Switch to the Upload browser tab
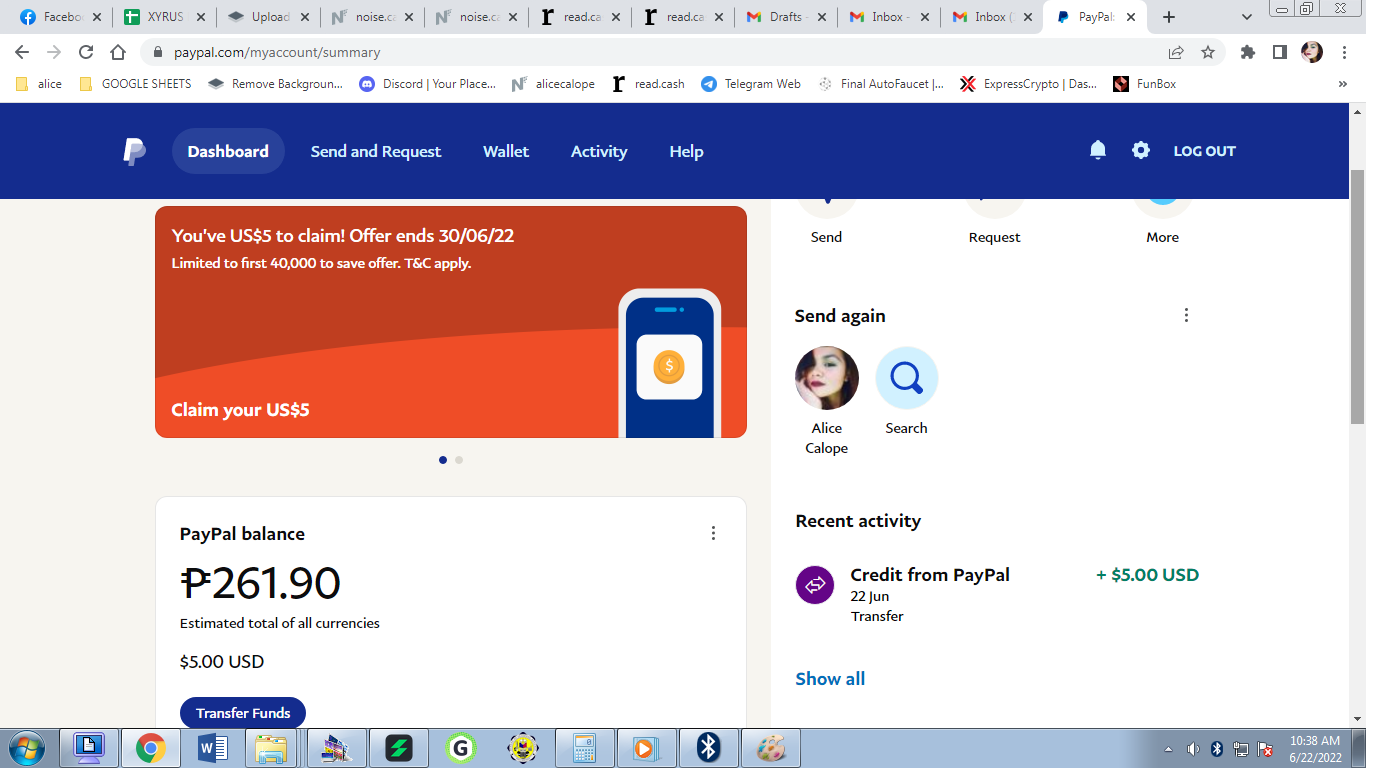Screen dimensions: 1384x784 [x=269, y=17]
